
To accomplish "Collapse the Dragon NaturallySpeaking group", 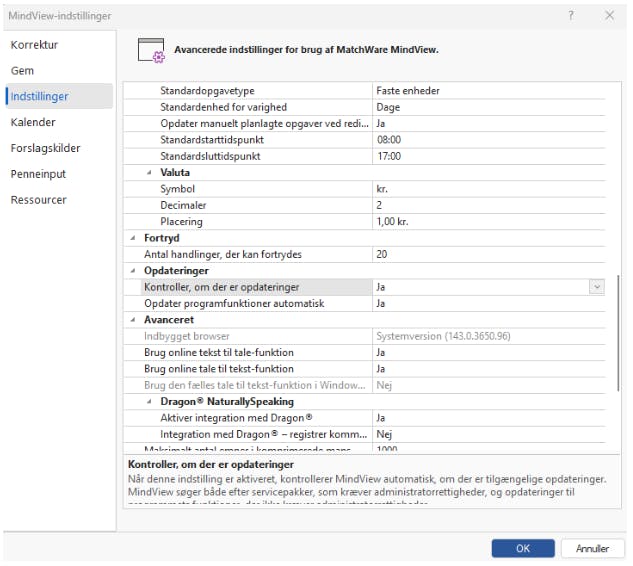I will point(151,401).
